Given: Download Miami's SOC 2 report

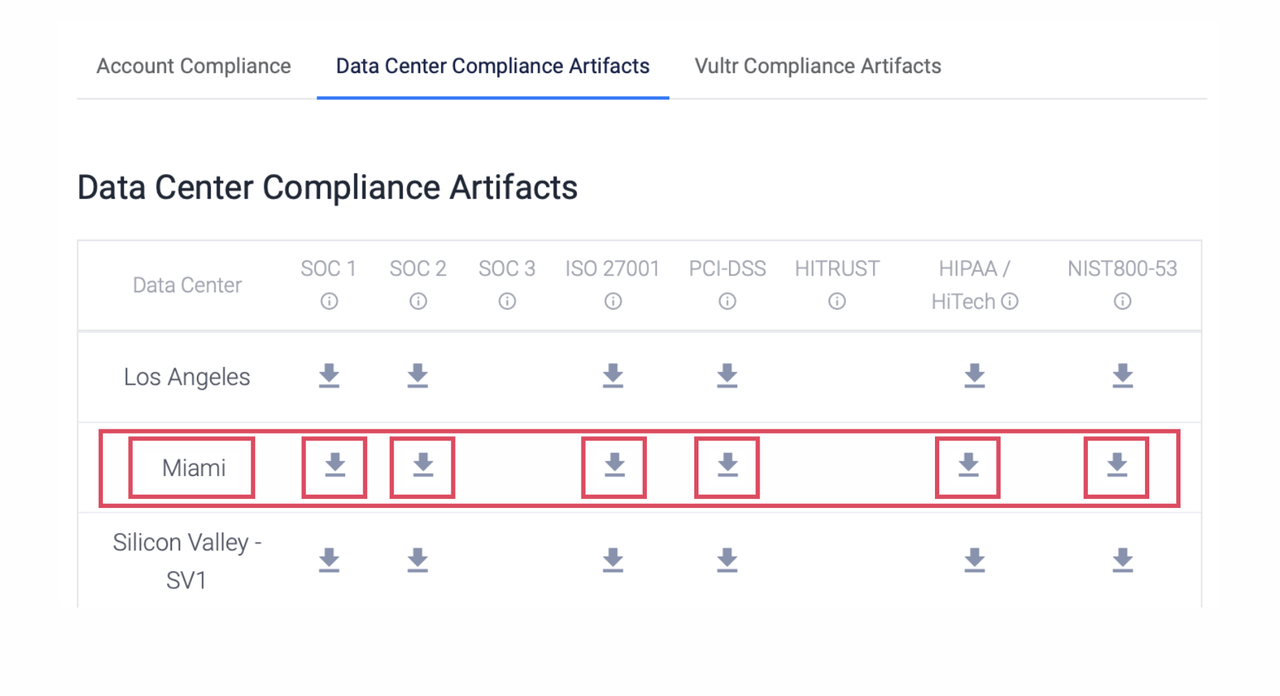Looking at the screenshot, I should [423, 465].
